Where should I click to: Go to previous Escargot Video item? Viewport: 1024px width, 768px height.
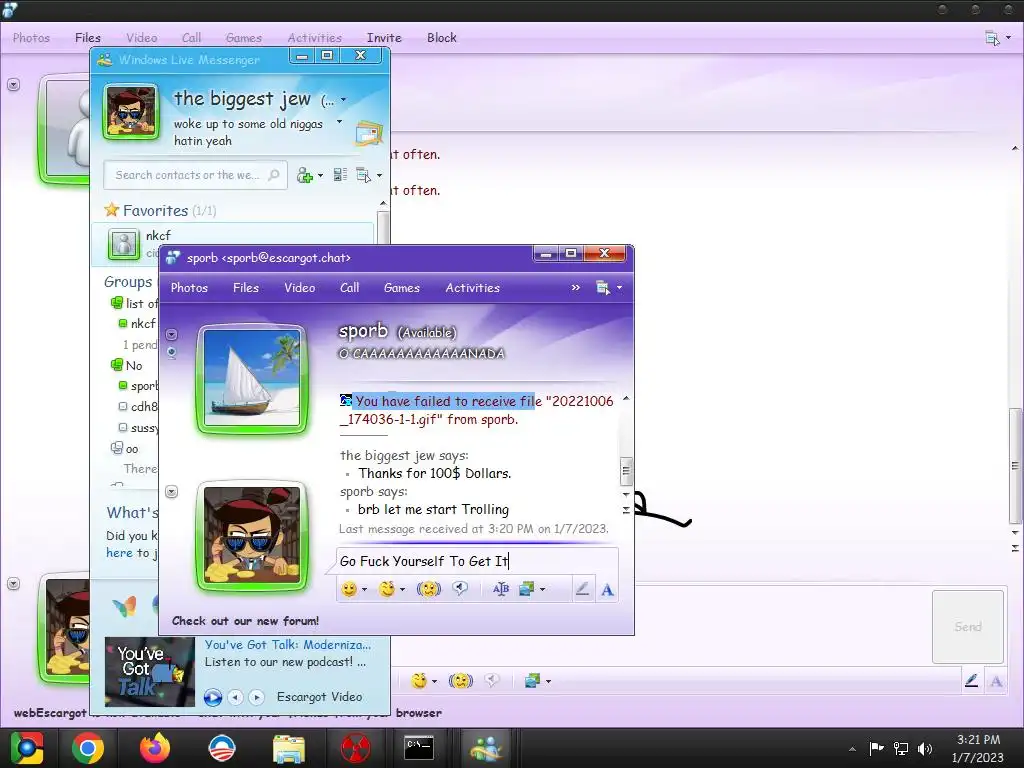(x=236, y=697)
